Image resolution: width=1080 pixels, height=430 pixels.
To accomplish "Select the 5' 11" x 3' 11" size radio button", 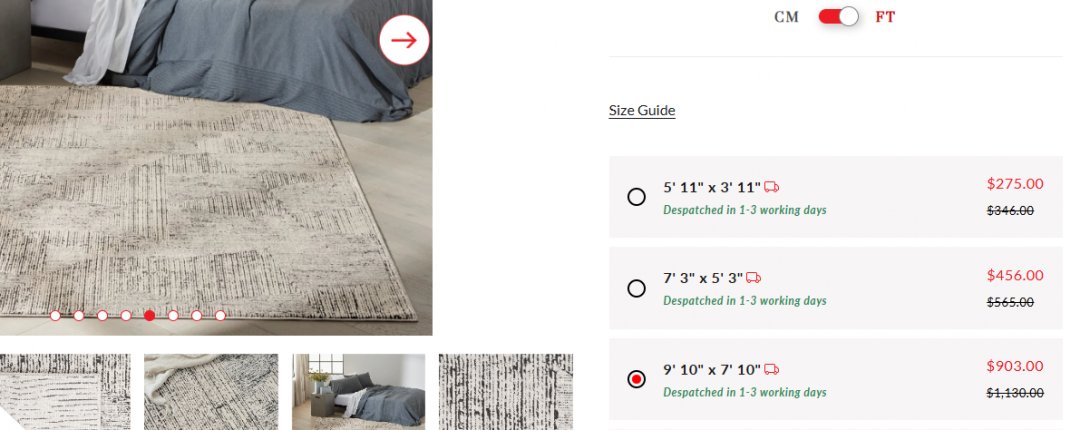I will point(636,197).
